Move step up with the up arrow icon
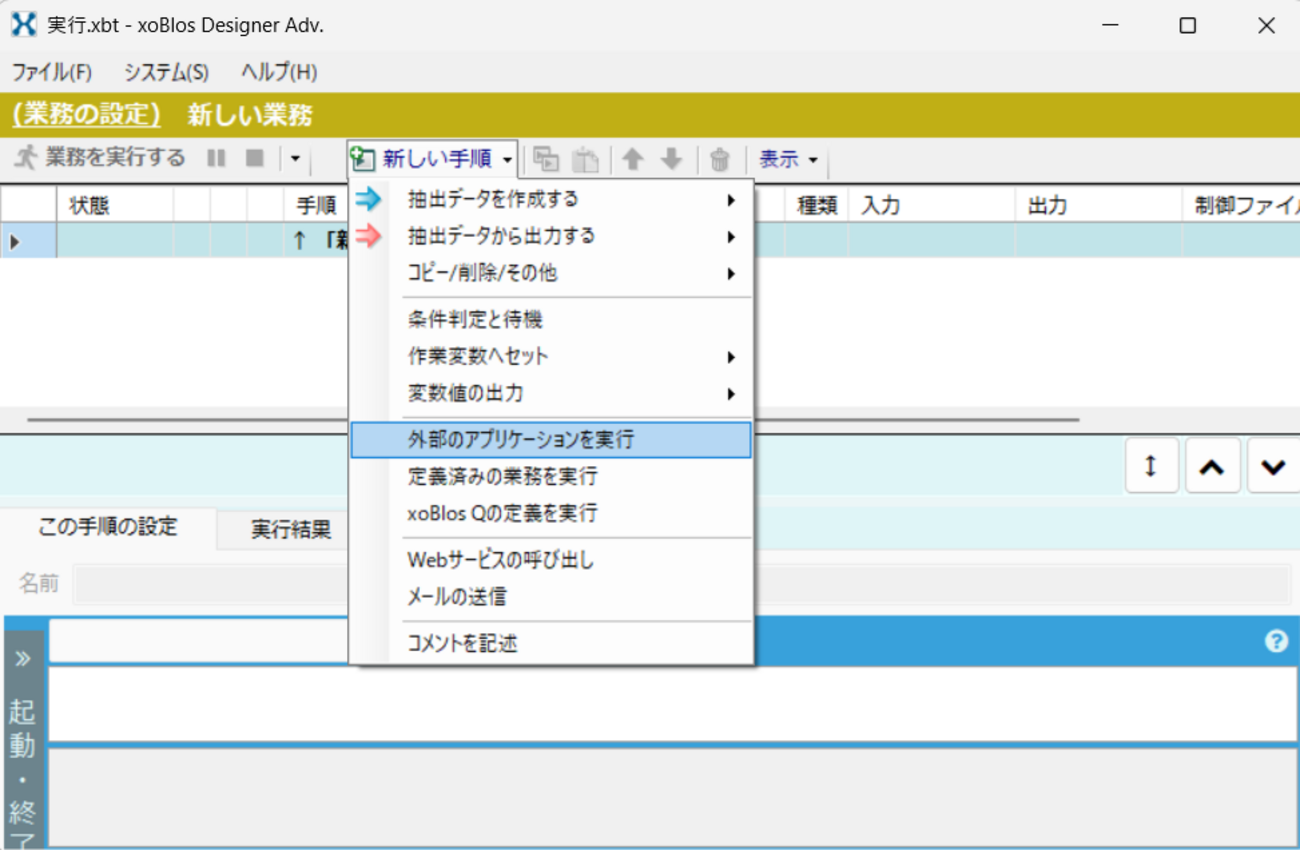1300x850 pixels. coord(632,159)
